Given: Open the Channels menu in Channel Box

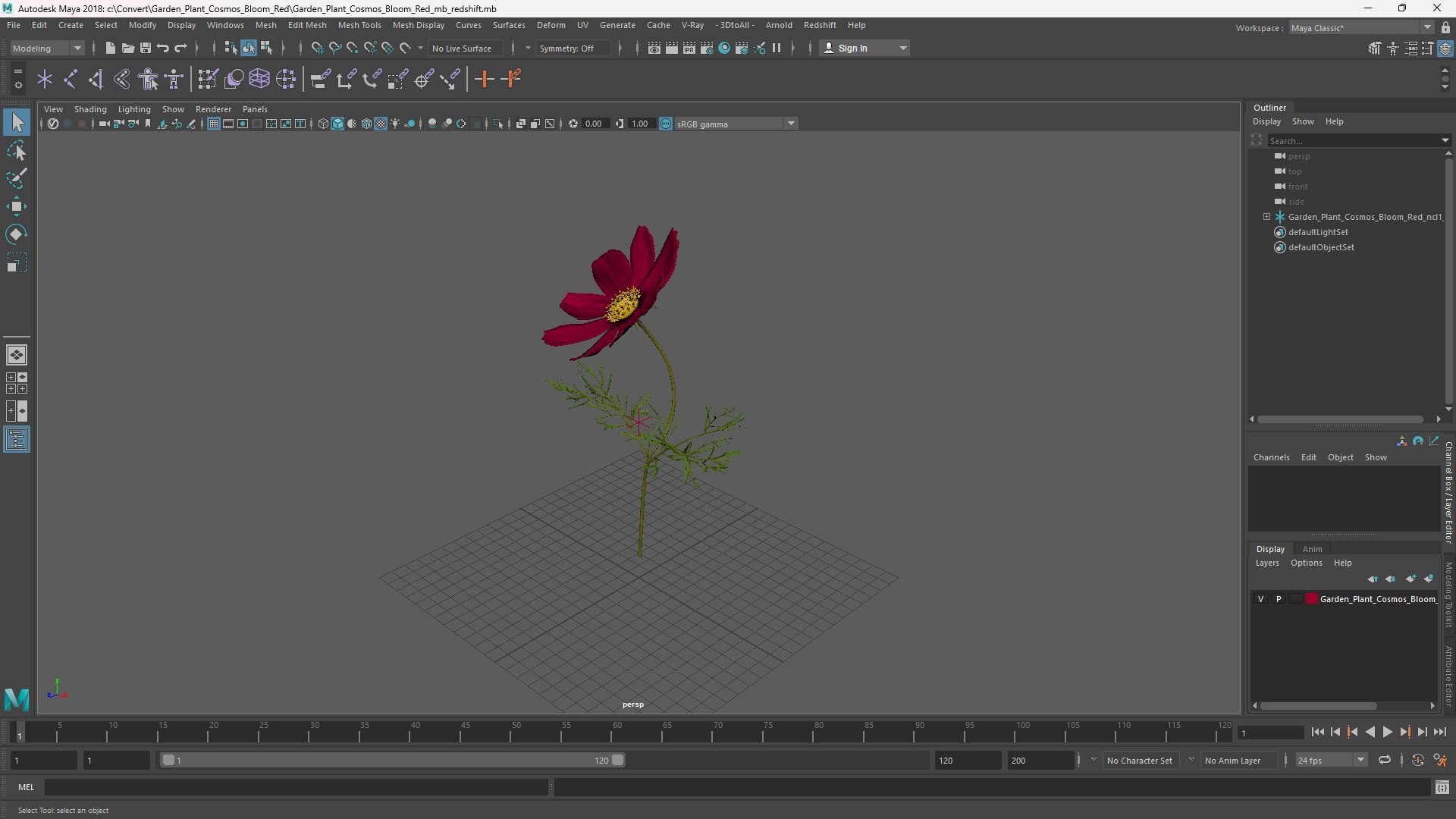Looking at the screenshot, I should tap(1271, 457).
